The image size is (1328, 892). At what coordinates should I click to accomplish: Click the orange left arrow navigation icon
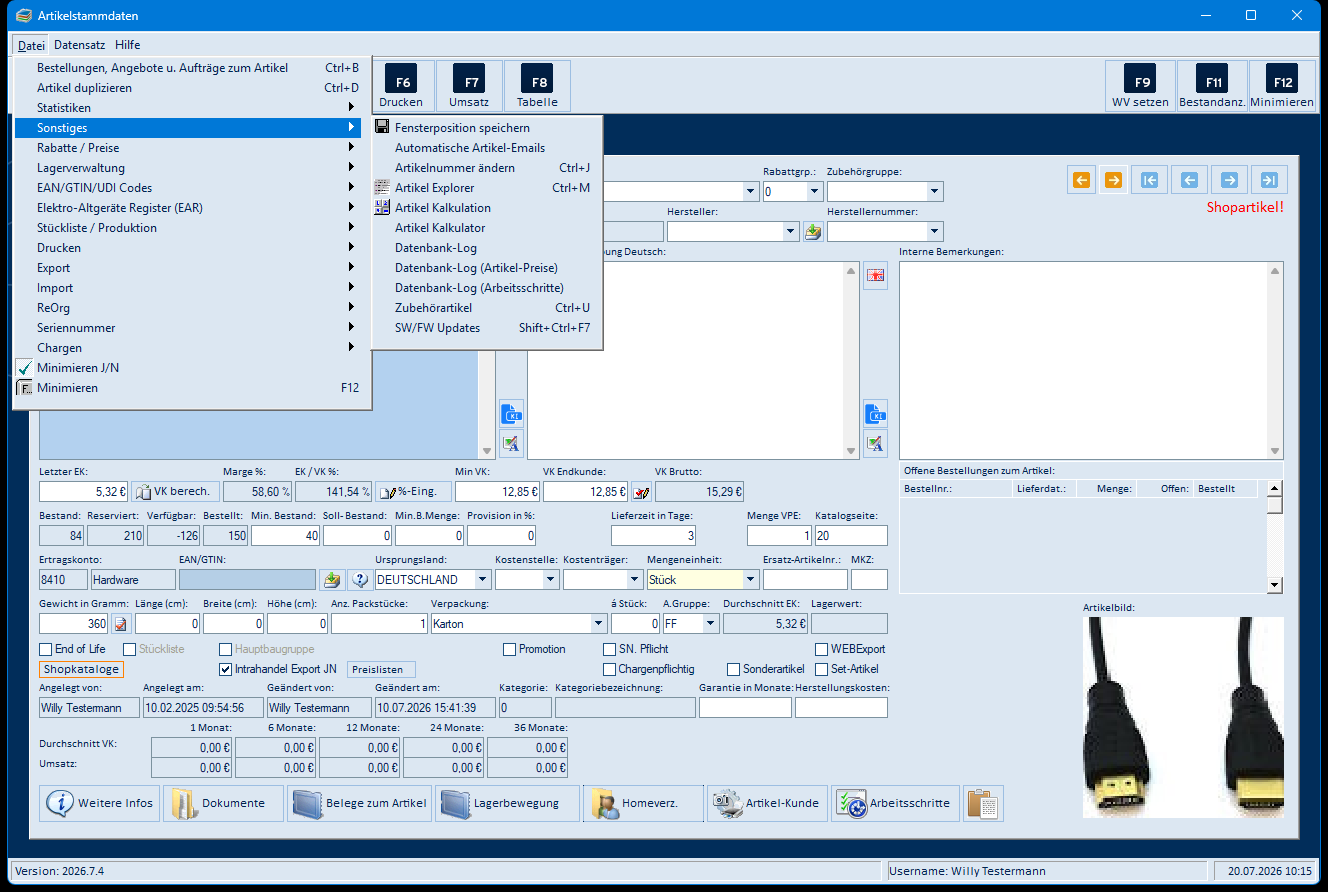click(x=1081, y=180)
